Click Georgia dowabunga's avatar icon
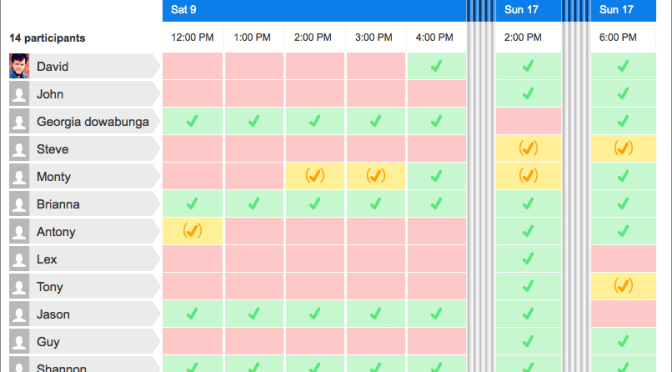Image resolution: width=672 pixels, height=372 pixels. (19, 121)
